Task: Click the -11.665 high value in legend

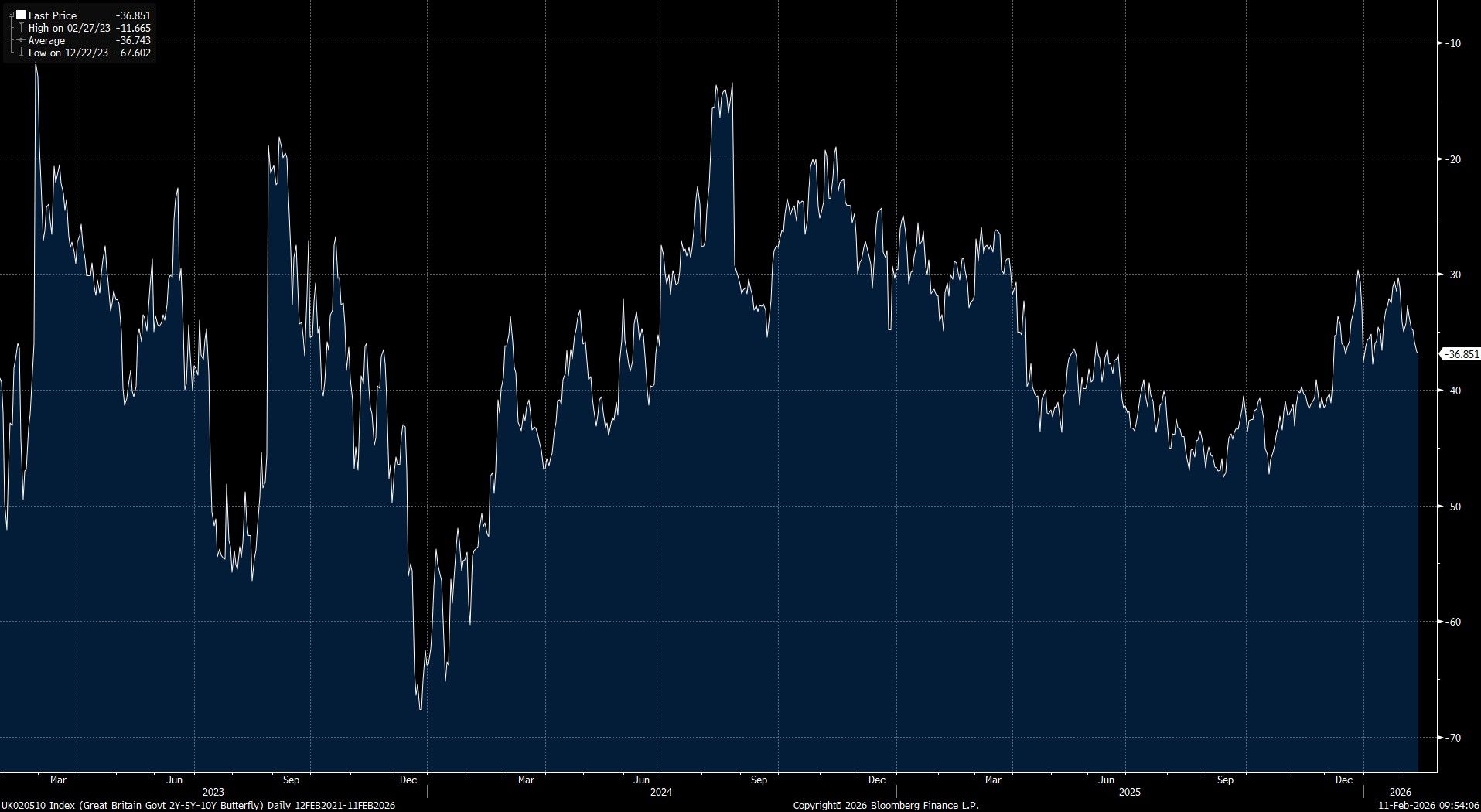Action: (133, 28)
